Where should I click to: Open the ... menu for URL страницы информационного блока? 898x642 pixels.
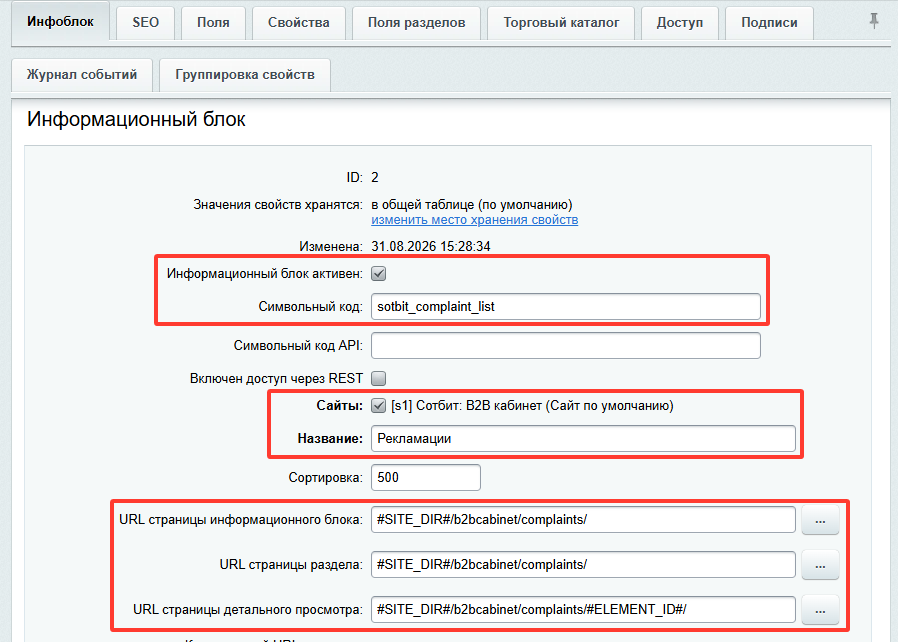click(820, 520)
